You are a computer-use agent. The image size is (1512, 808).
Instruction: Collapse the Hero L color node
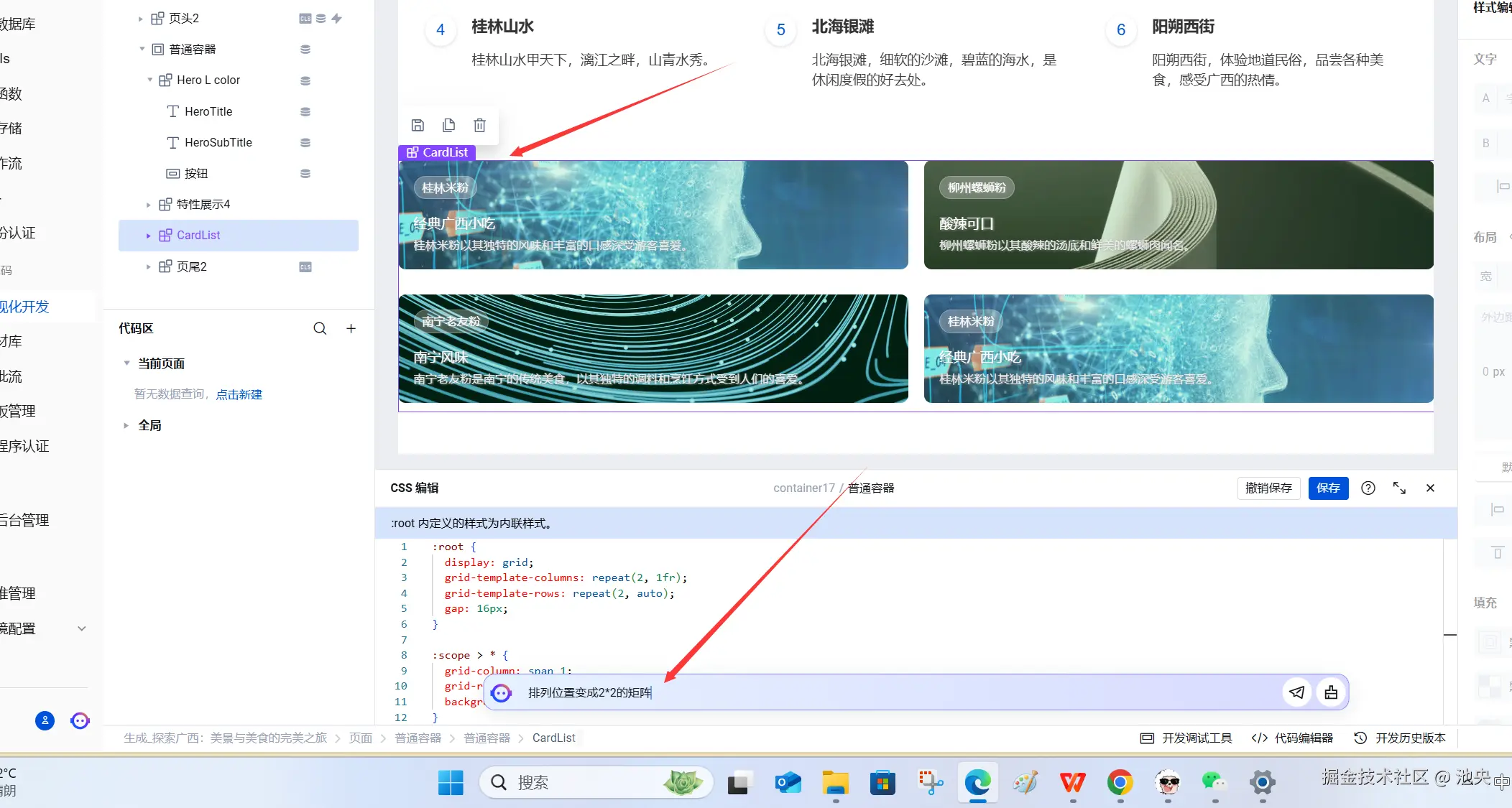tap(149, 80)
